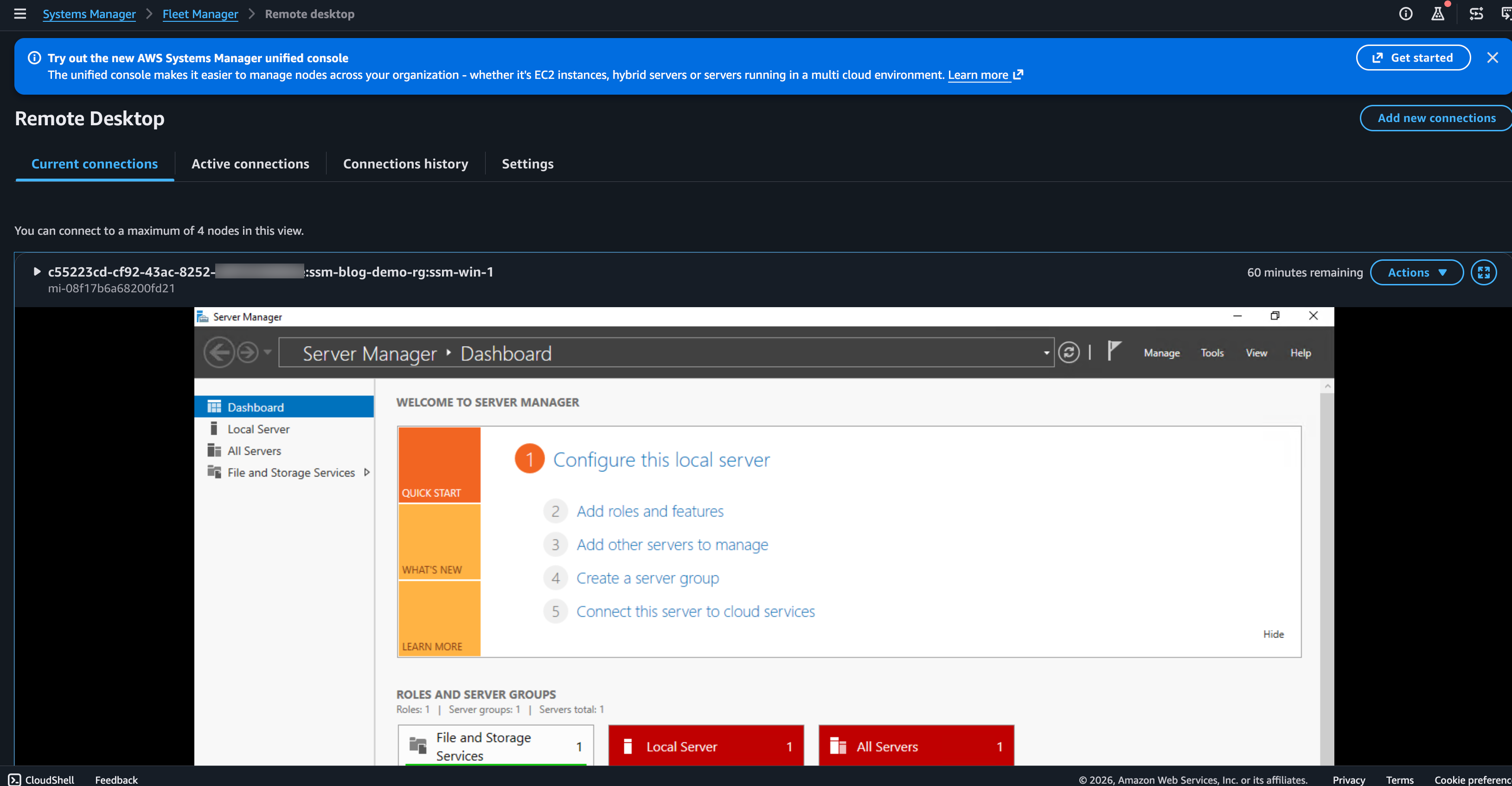This screenshot has height=786, width=1512.
Task: Open the Tools menu
Action: 1212,353
